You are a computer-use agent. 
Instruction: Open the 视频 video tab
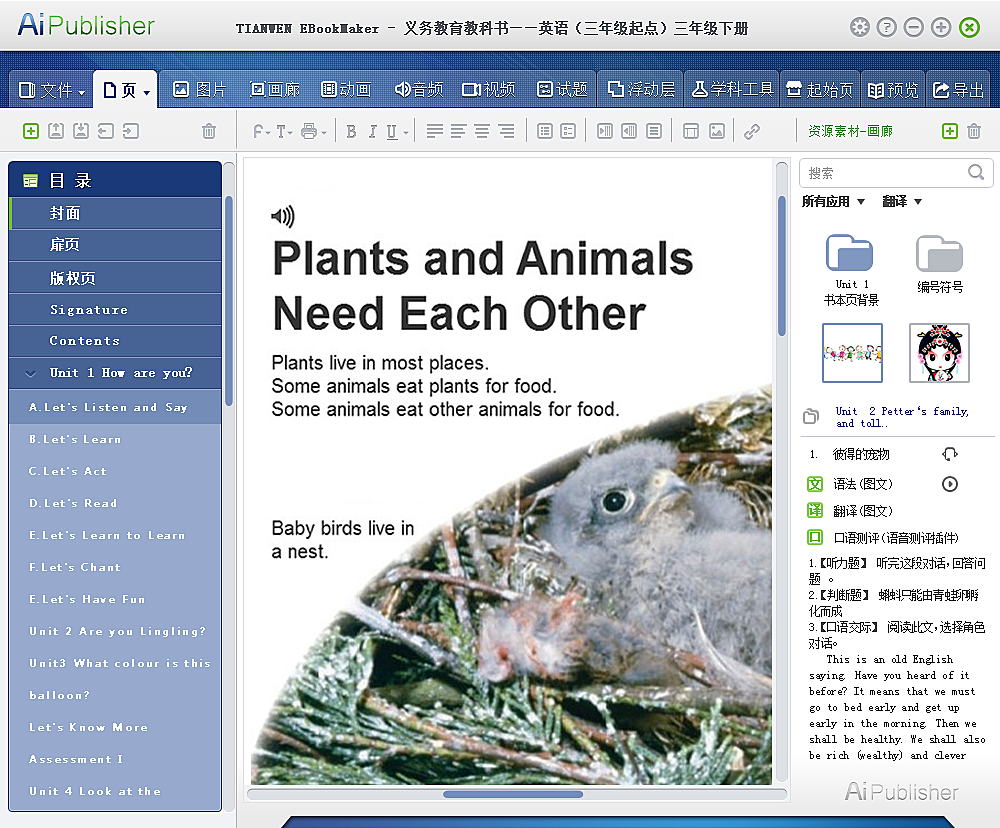489,90
